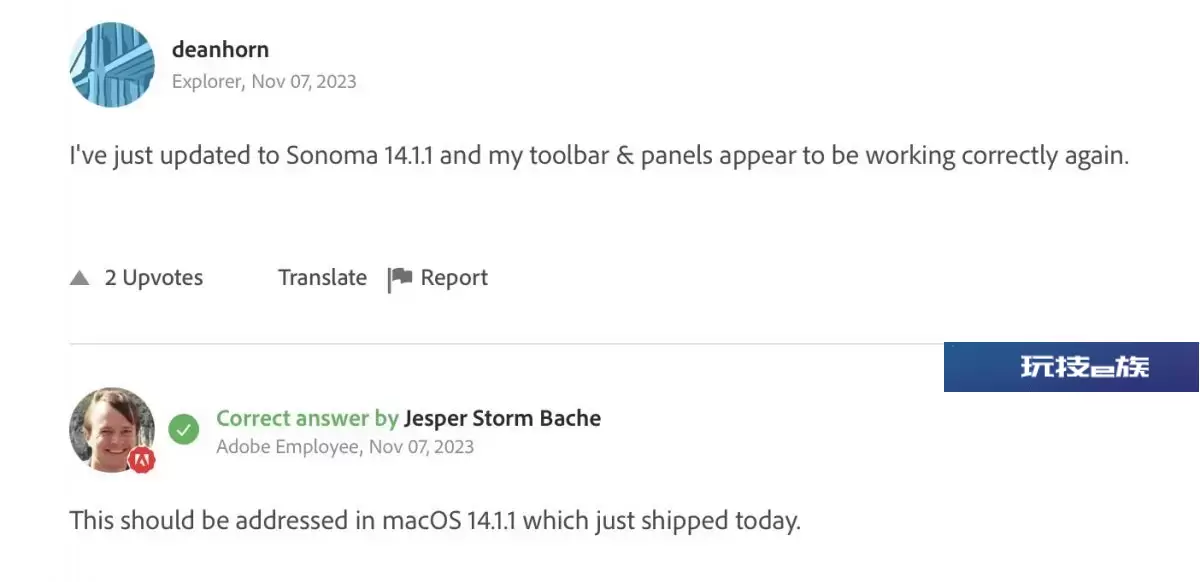View the 2 Upvotes count
Viewport: 1200px width, 582px height.
(154, 278)
